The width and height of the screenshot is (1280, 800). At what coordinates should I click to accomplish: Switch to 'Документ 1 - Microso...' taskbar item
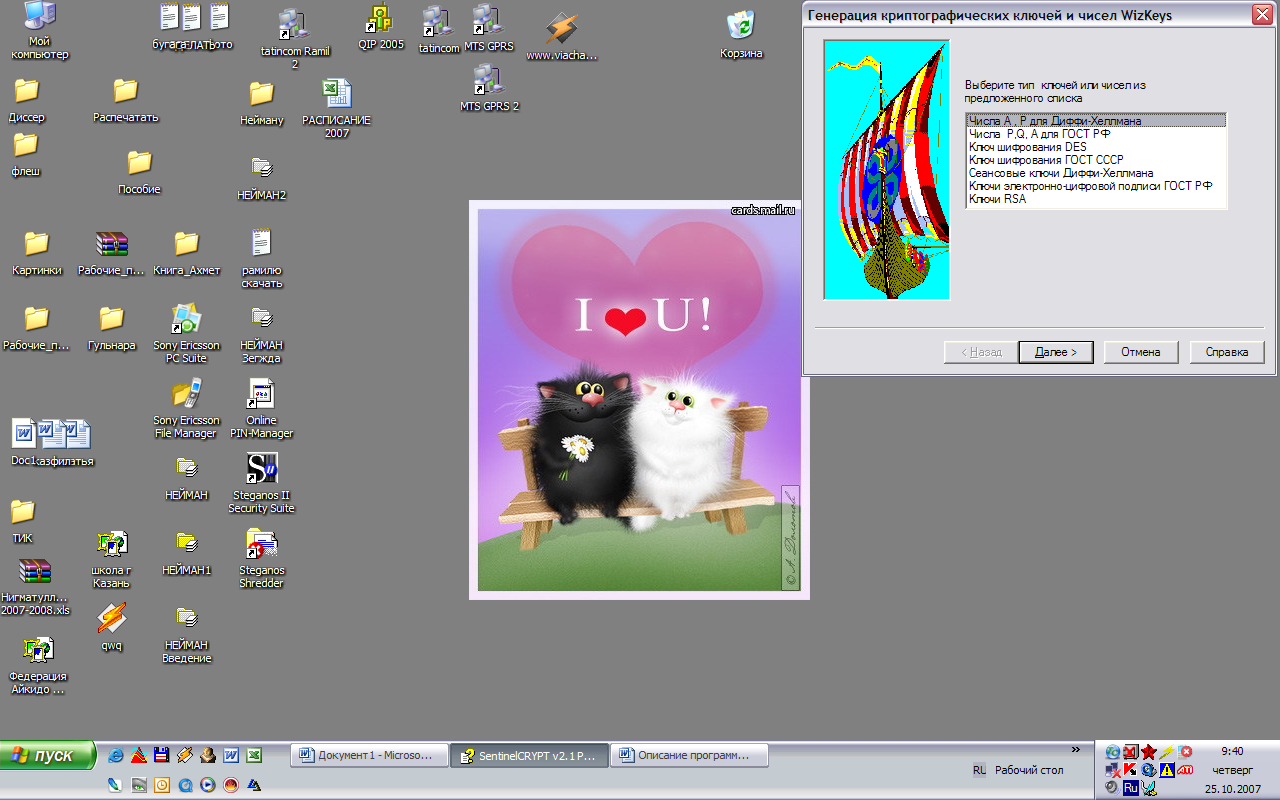pyautogui.click(x=368, y=756)
